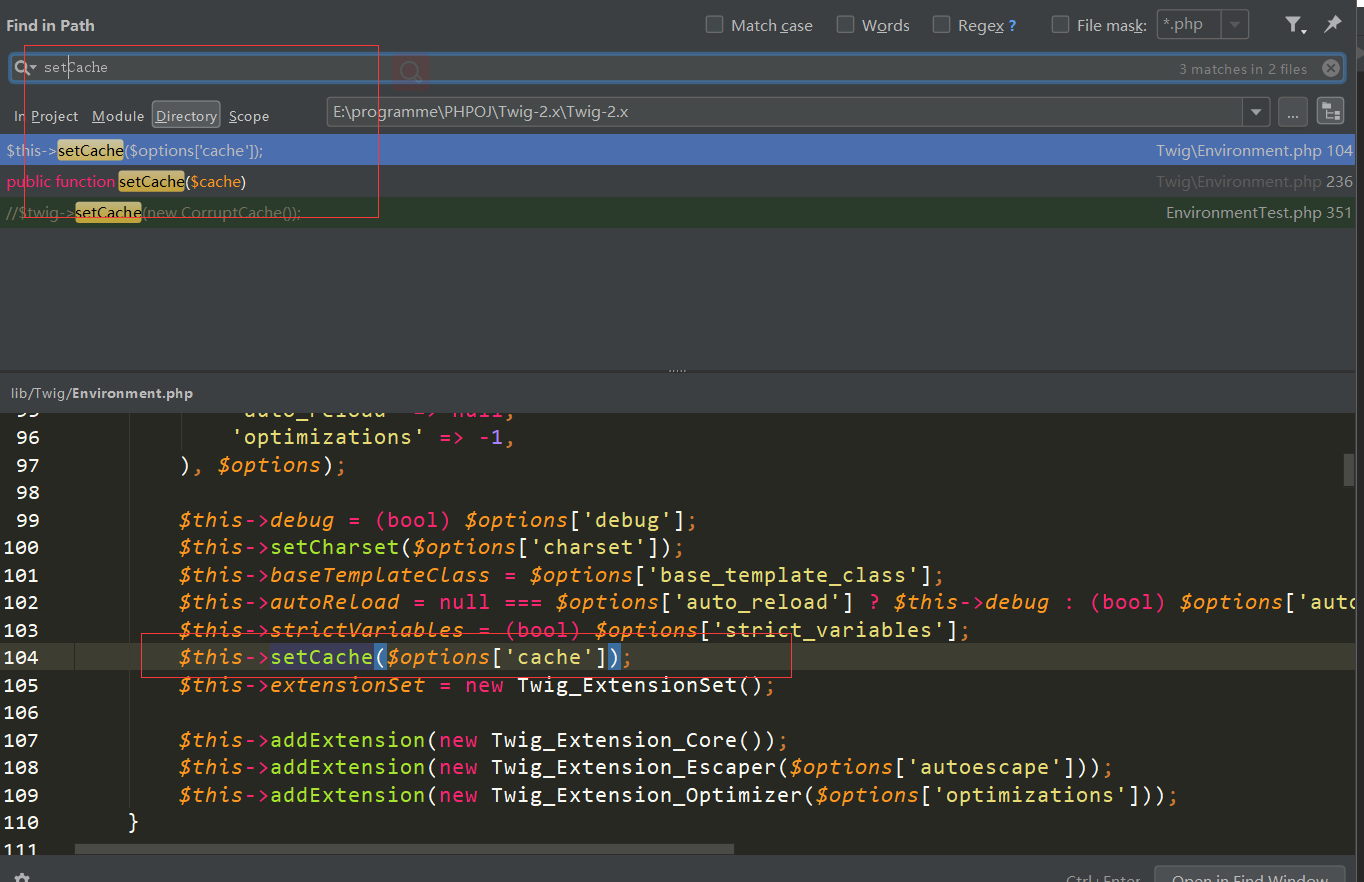Click the Twig_Extension_Core line
This screenshot has height=882, width=1364.
click(484, 740)
